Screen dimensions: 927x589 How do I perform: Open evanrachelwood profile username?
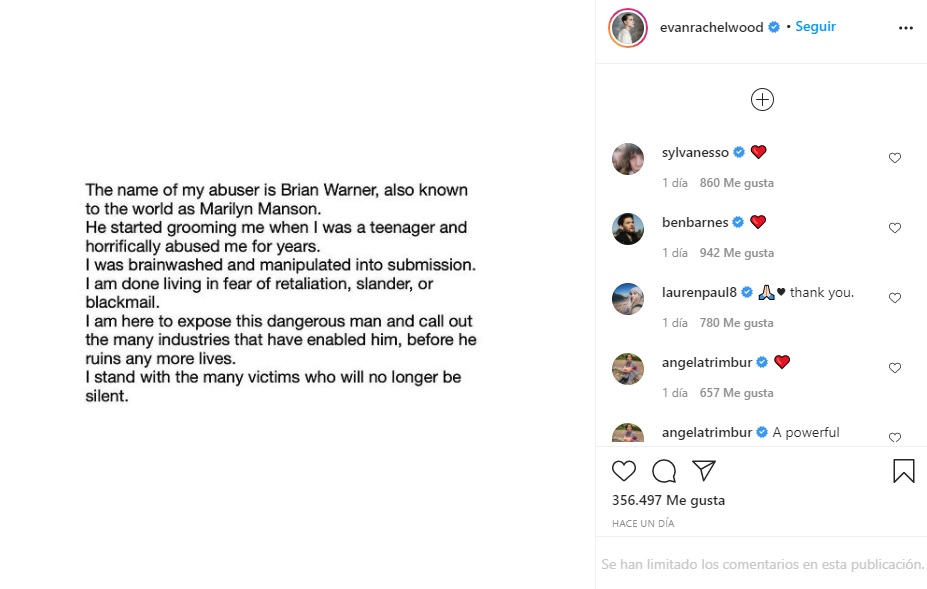click(x=712, y=28)
